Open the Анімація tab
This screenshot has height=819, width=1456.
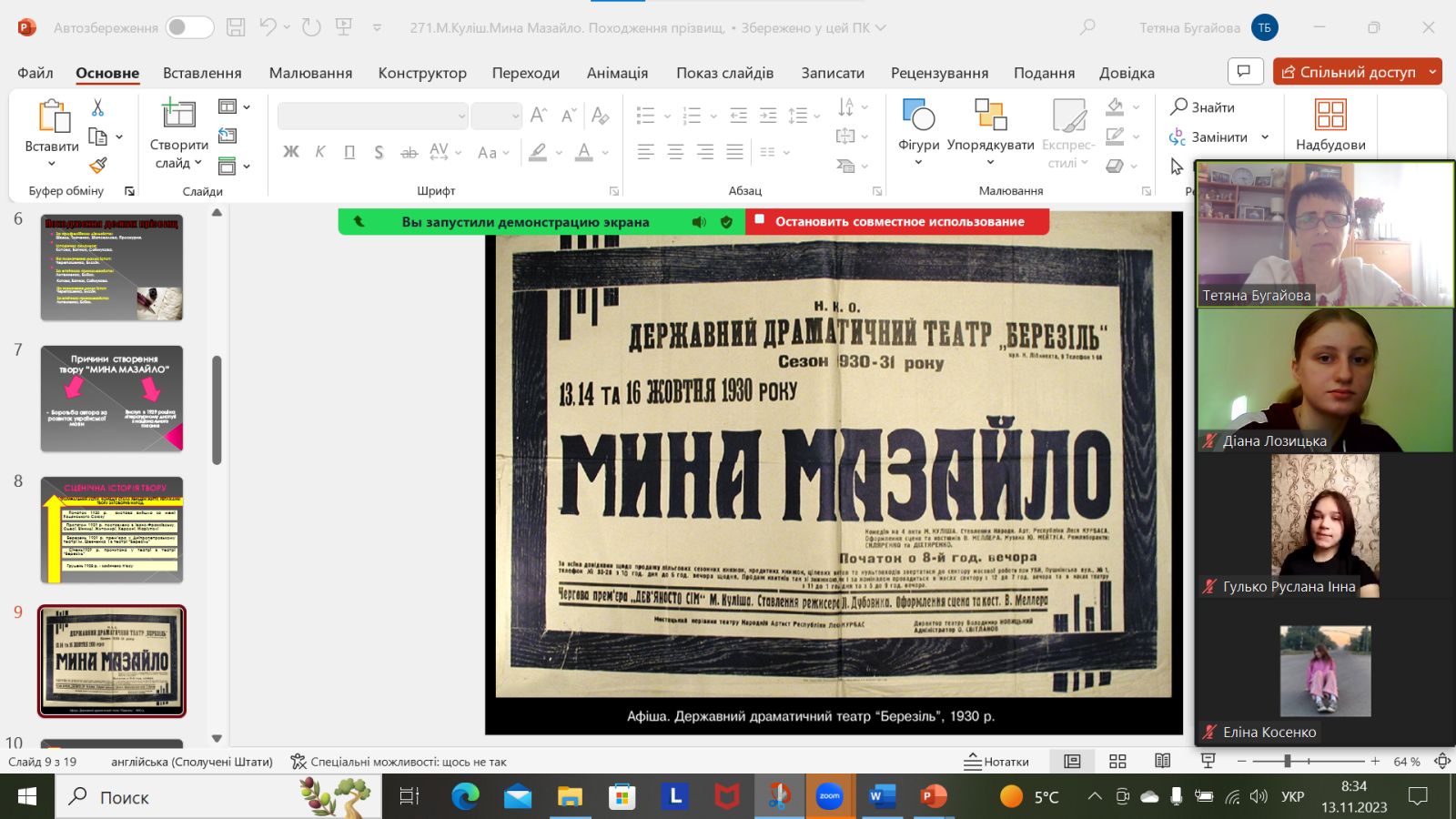[x=618, y=73]
